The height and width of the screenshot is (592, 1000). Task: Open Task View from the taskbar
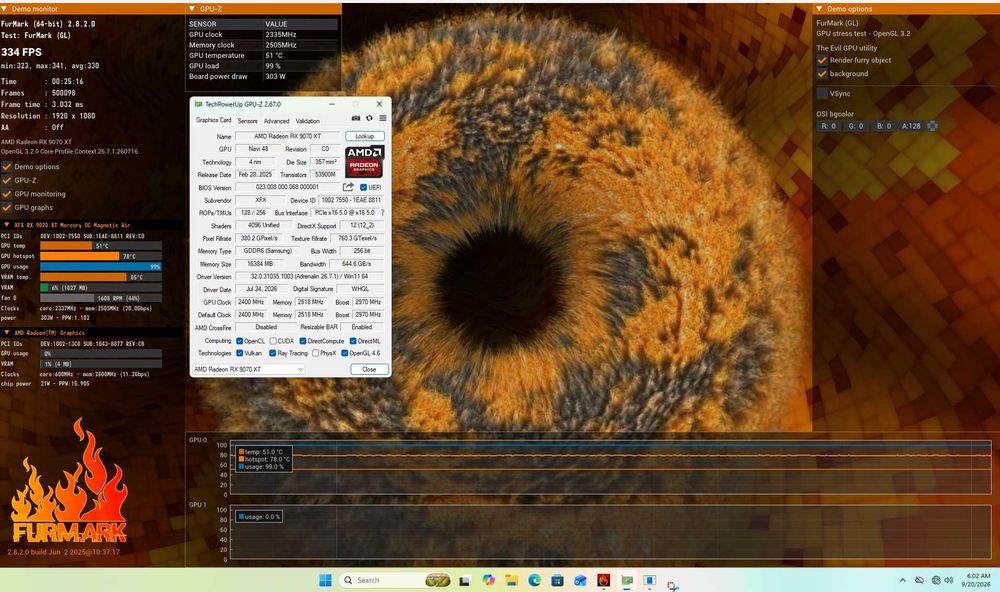(465, 581)
